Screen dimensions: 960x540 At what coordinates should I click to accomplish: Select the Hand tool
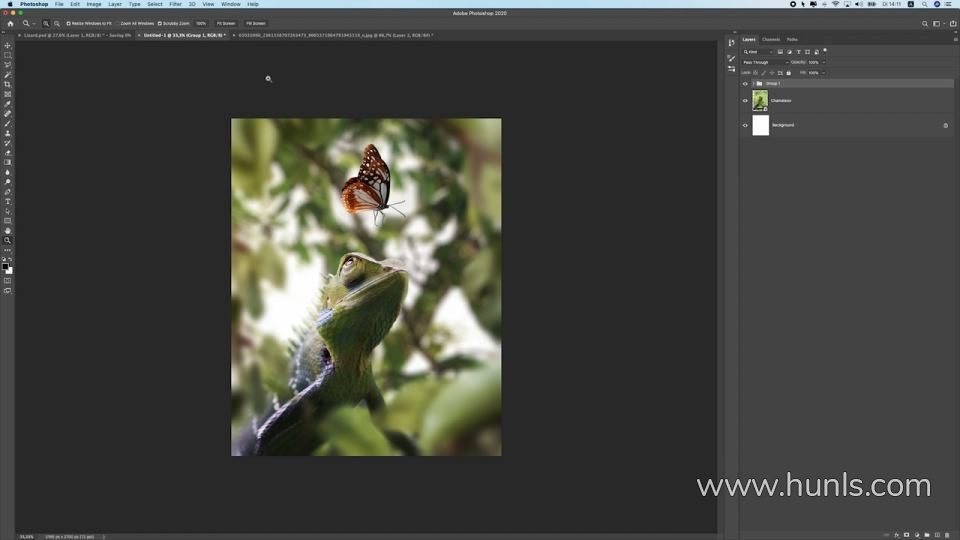coord(7,231)
